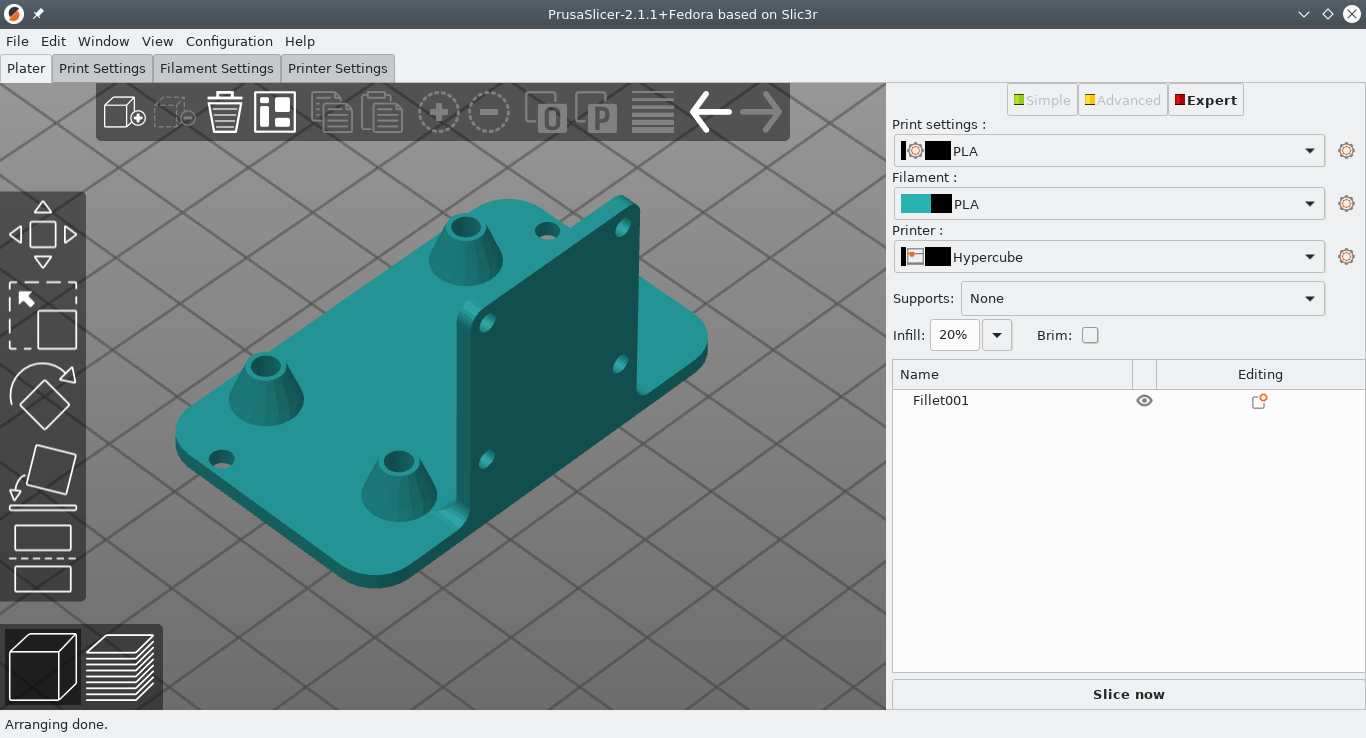
Task: Open the Supports dropdown
Action: pos(1143,298)
